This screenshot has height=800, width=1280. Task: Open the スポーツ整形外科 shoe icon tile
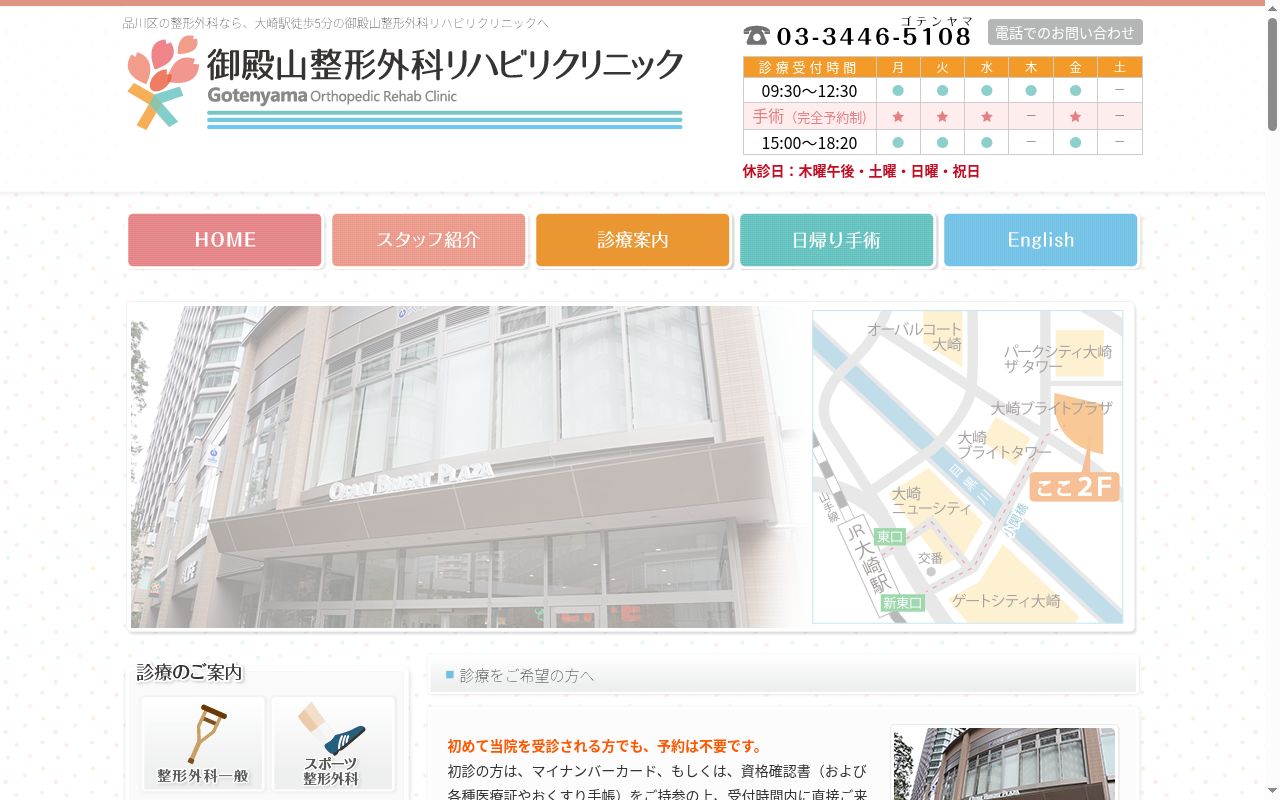(x=333, y=744)
